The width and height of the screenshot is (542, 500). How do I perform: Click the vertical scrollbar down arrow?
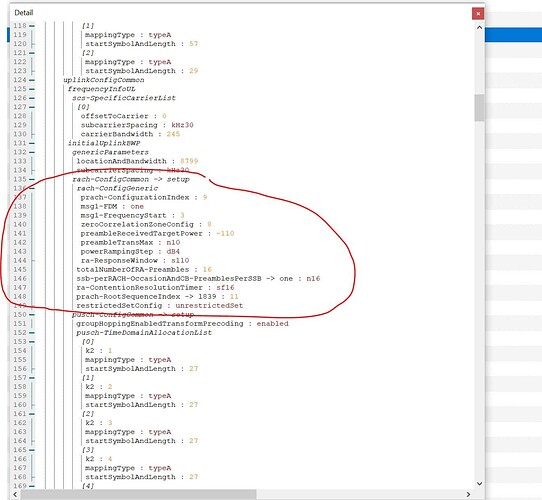(479, 483)
